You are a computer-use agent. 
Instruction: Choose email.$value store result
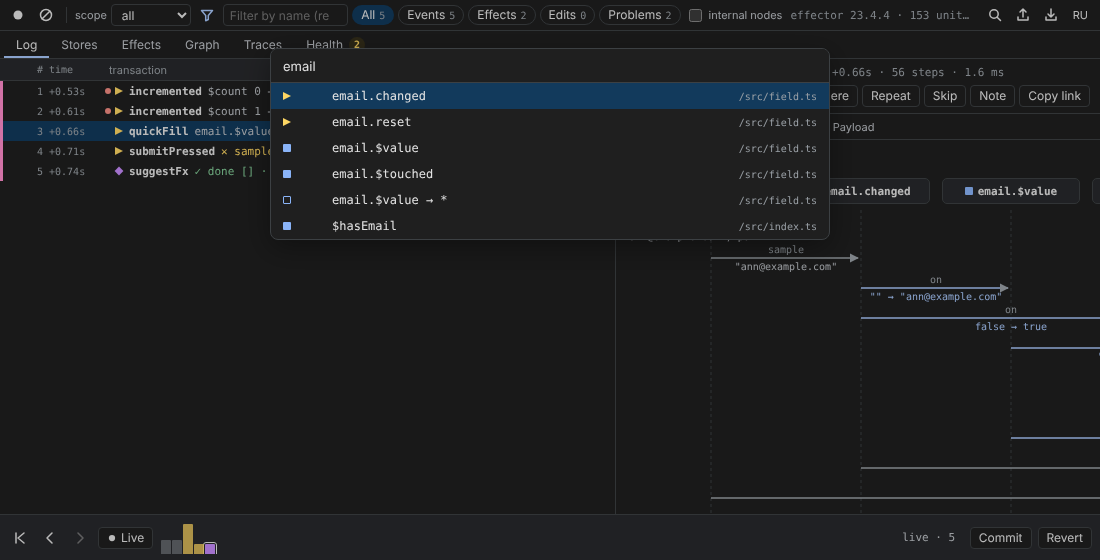tap(550, 148)
